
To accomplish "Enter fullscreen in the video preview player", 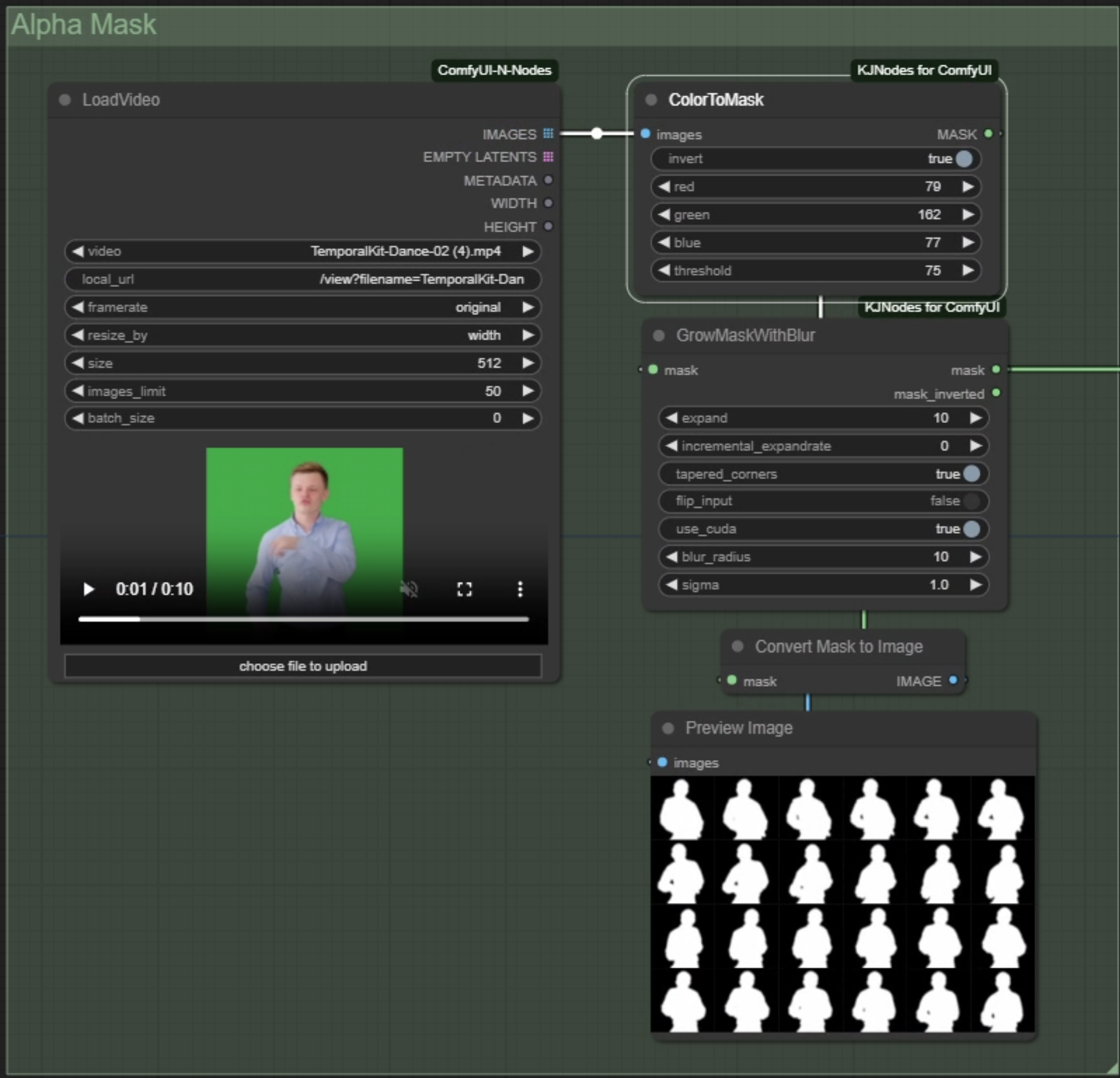I will pyautogui.click(x=464, y=589).
